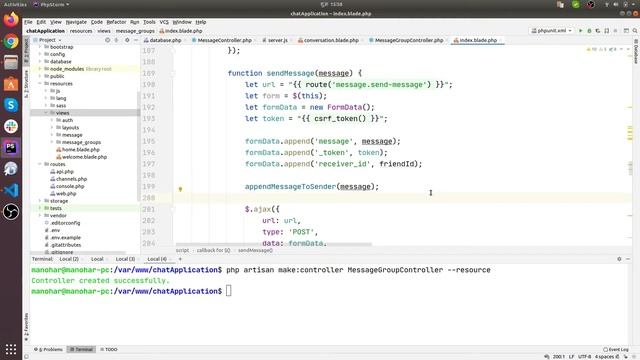Collapse the resources folder
This screenshot has width=640, height=360.
coord(40,83)
